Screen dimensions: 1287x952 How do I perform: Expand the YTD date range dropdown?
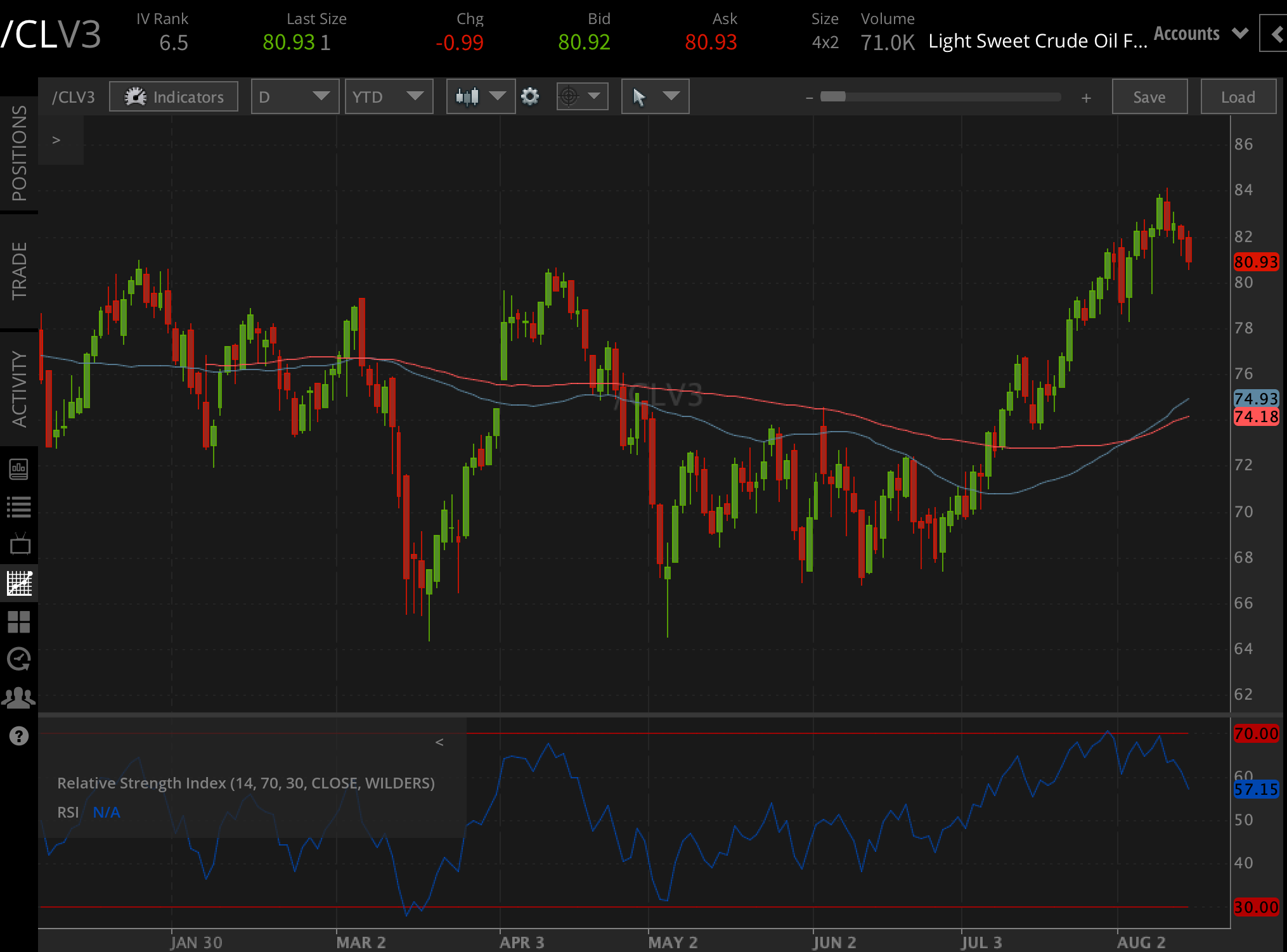click(x=389, y=96)
